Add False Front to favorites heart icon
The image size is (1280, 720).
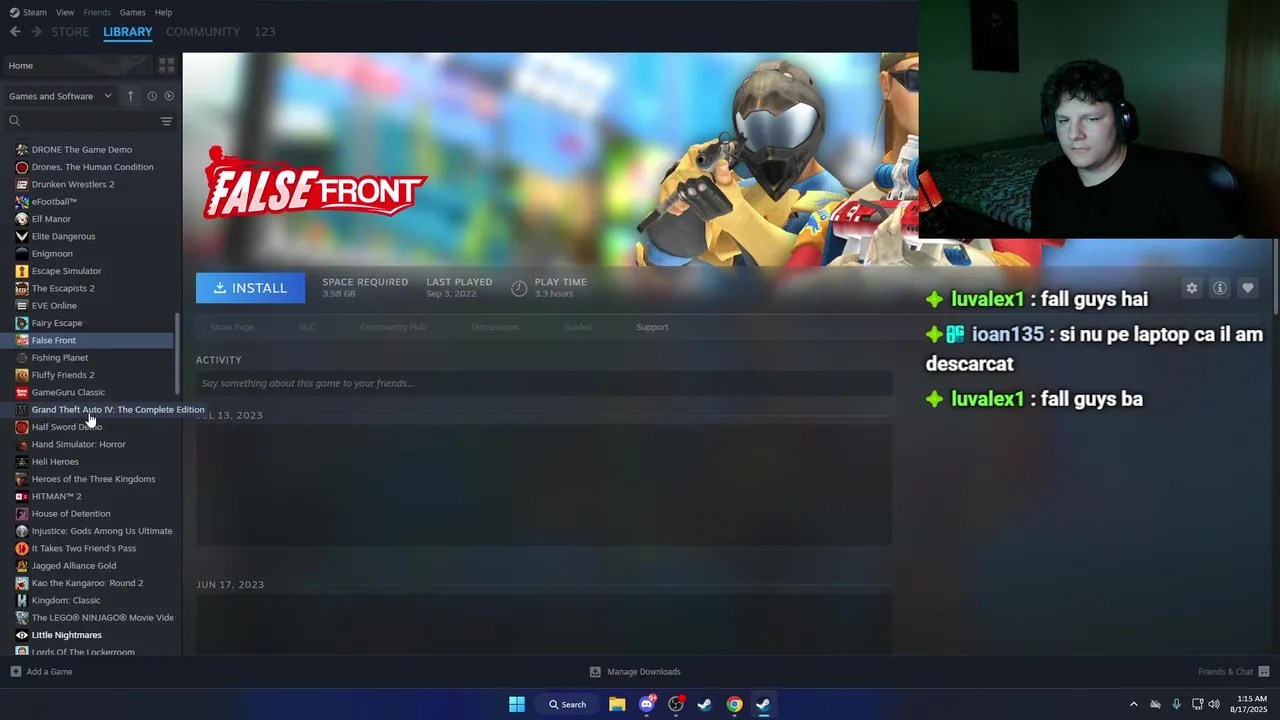1247,288
